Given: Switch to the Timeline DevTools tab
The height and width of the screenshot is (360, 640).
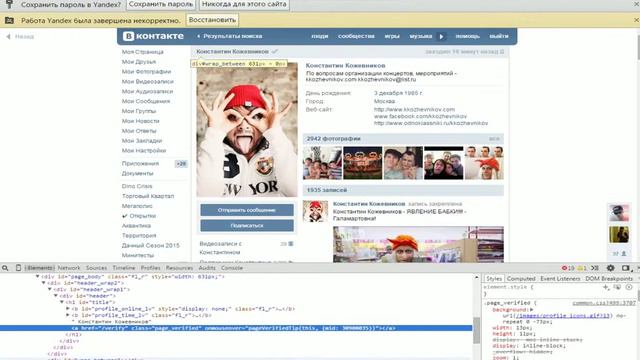Looking at the screenshot, I should (124, 268).
